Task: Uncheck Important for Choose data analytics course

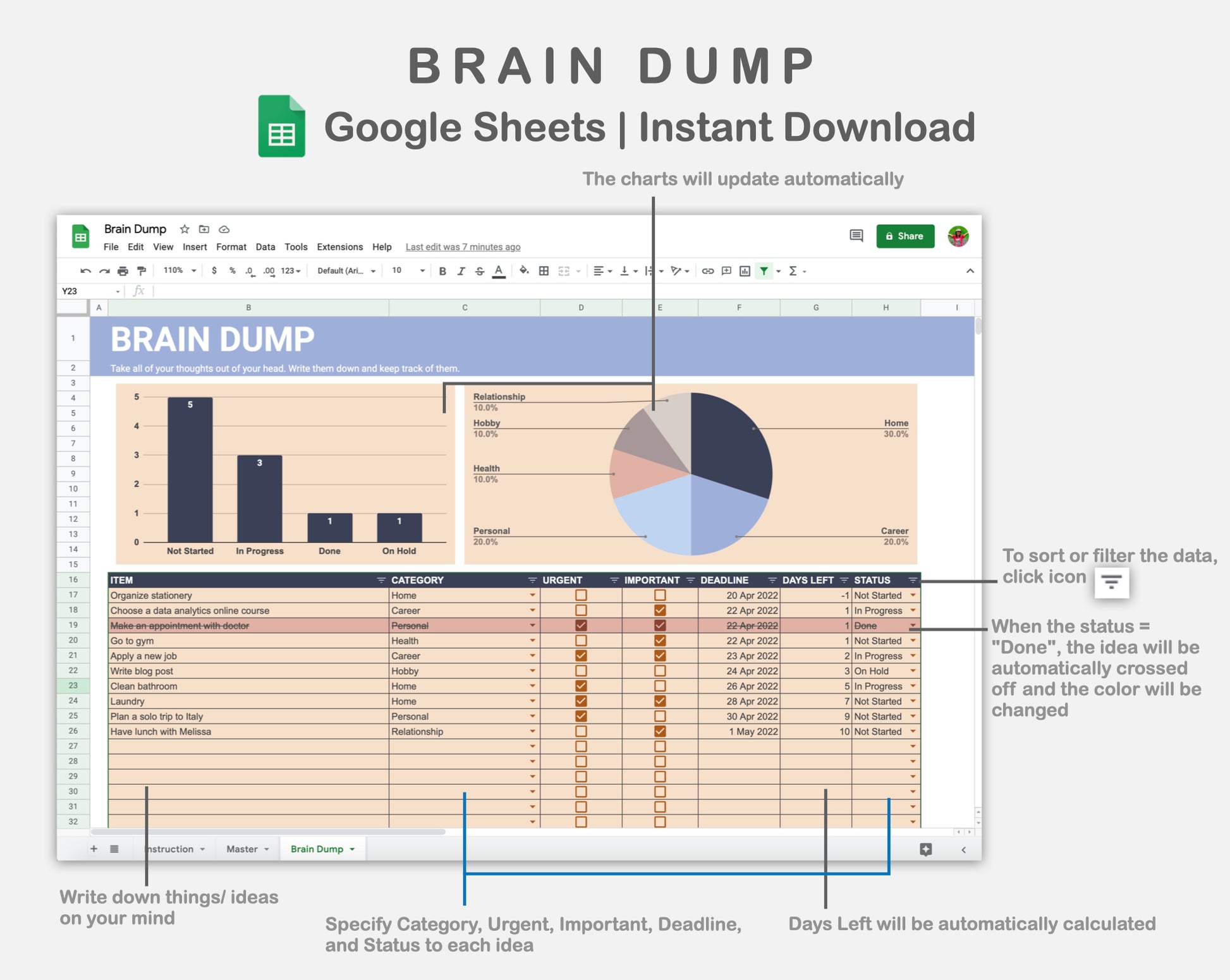Action: coord(660,610)
